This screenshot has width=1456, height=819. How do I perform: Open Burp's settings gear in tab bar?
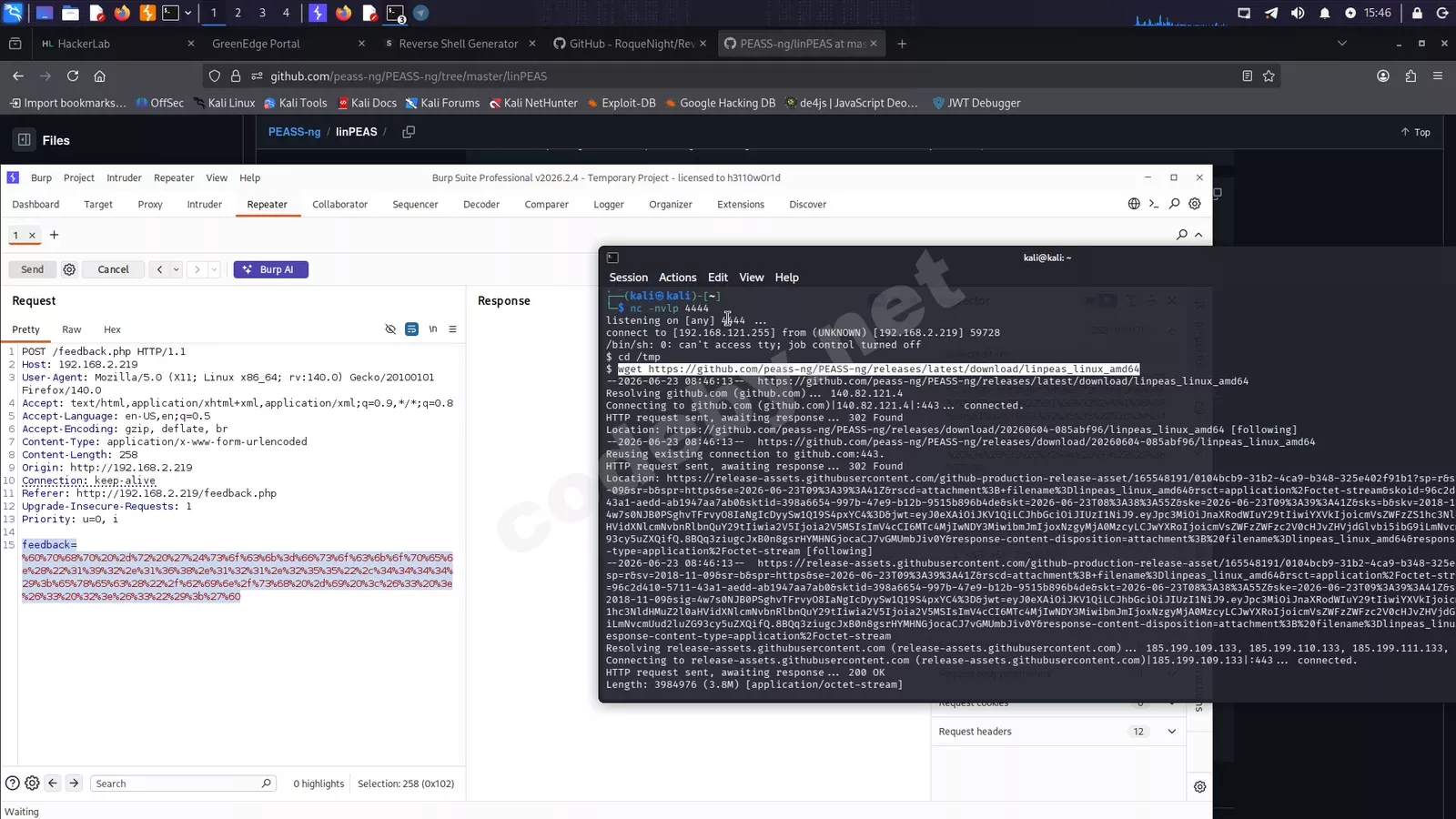point(1195,204)
